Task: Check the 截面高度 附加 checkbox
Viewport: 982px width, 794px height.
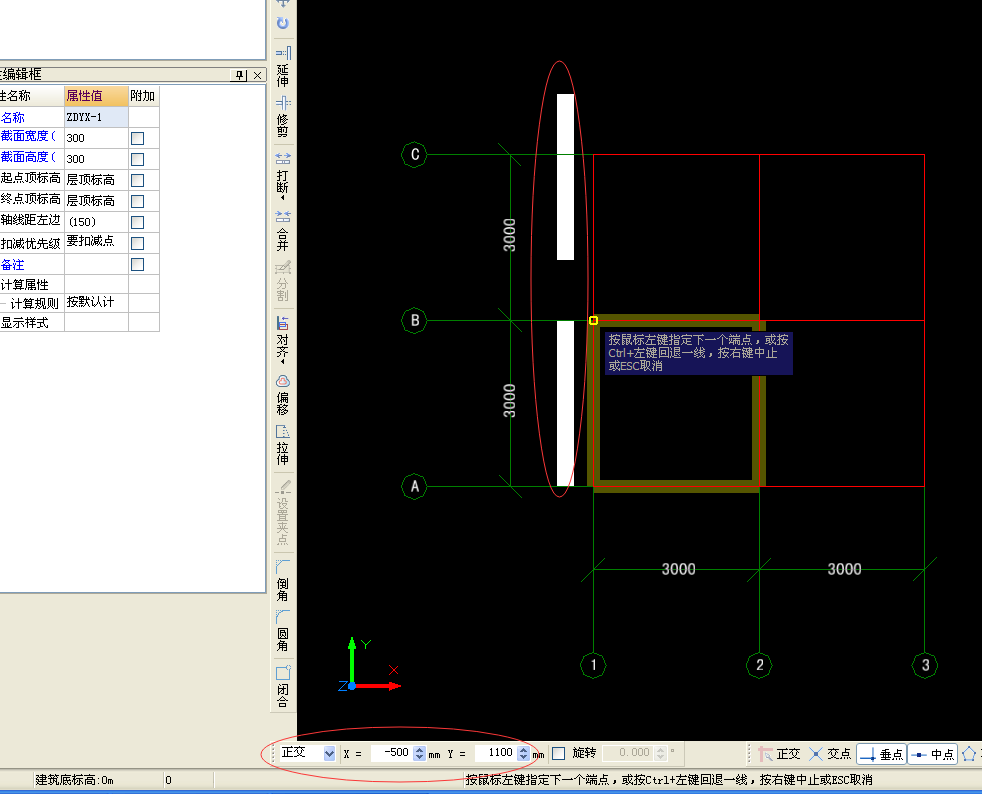Action: pyautogui.click(x=138, y=159)
